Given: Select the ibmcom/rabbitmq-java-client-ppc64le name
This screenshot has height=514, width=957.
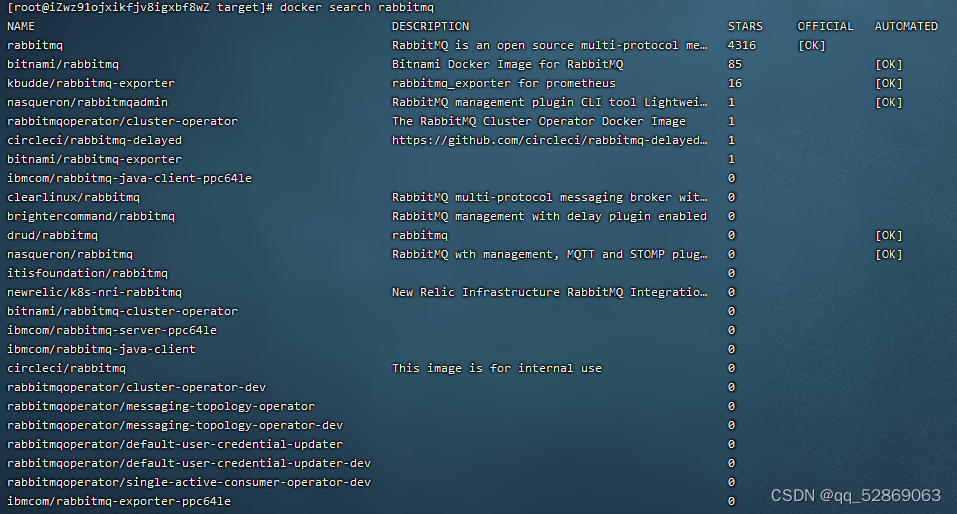Looking at the screenshot, I should click(129, 178).
